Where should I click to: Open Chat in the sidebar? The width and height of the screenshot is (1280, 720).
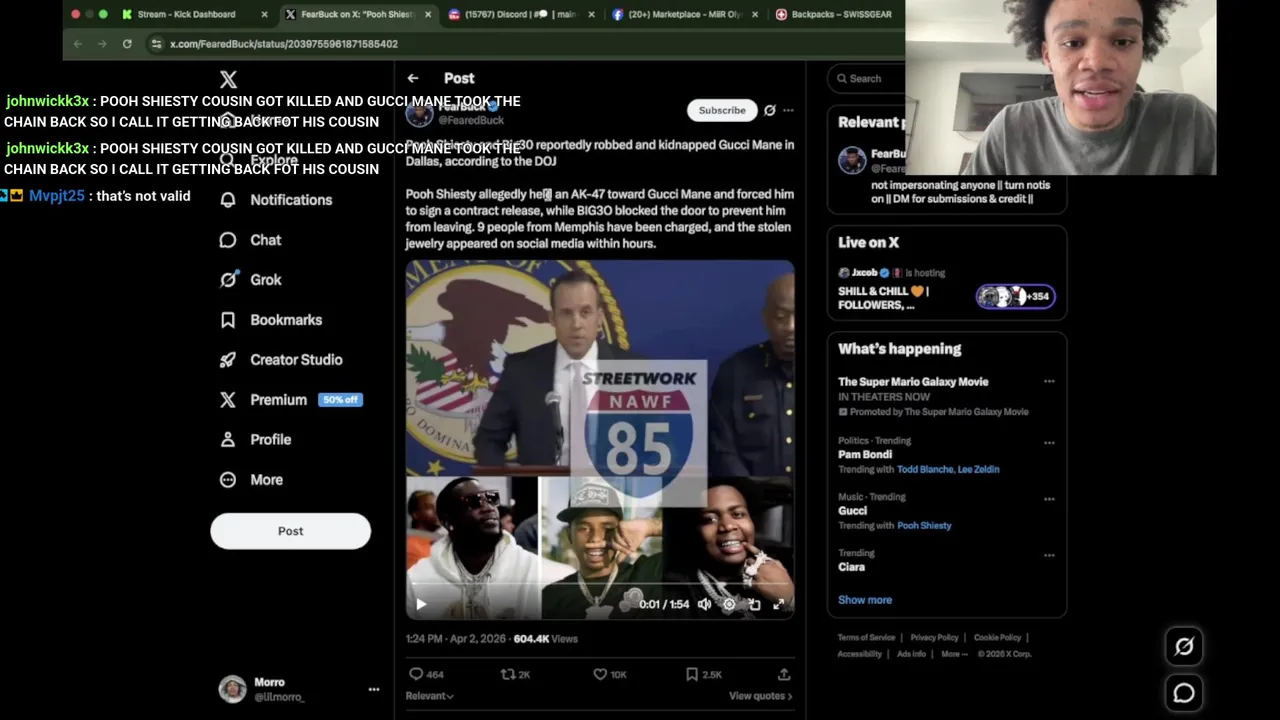click(251, 240)
